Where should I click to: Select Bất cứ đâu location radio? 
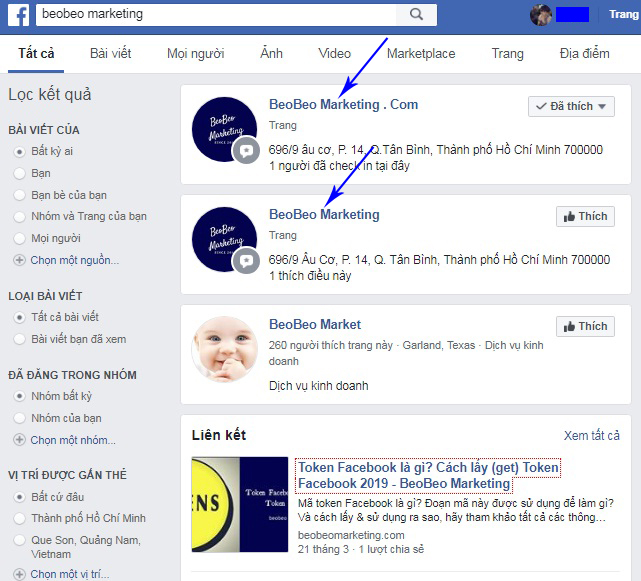click(19, 497)
